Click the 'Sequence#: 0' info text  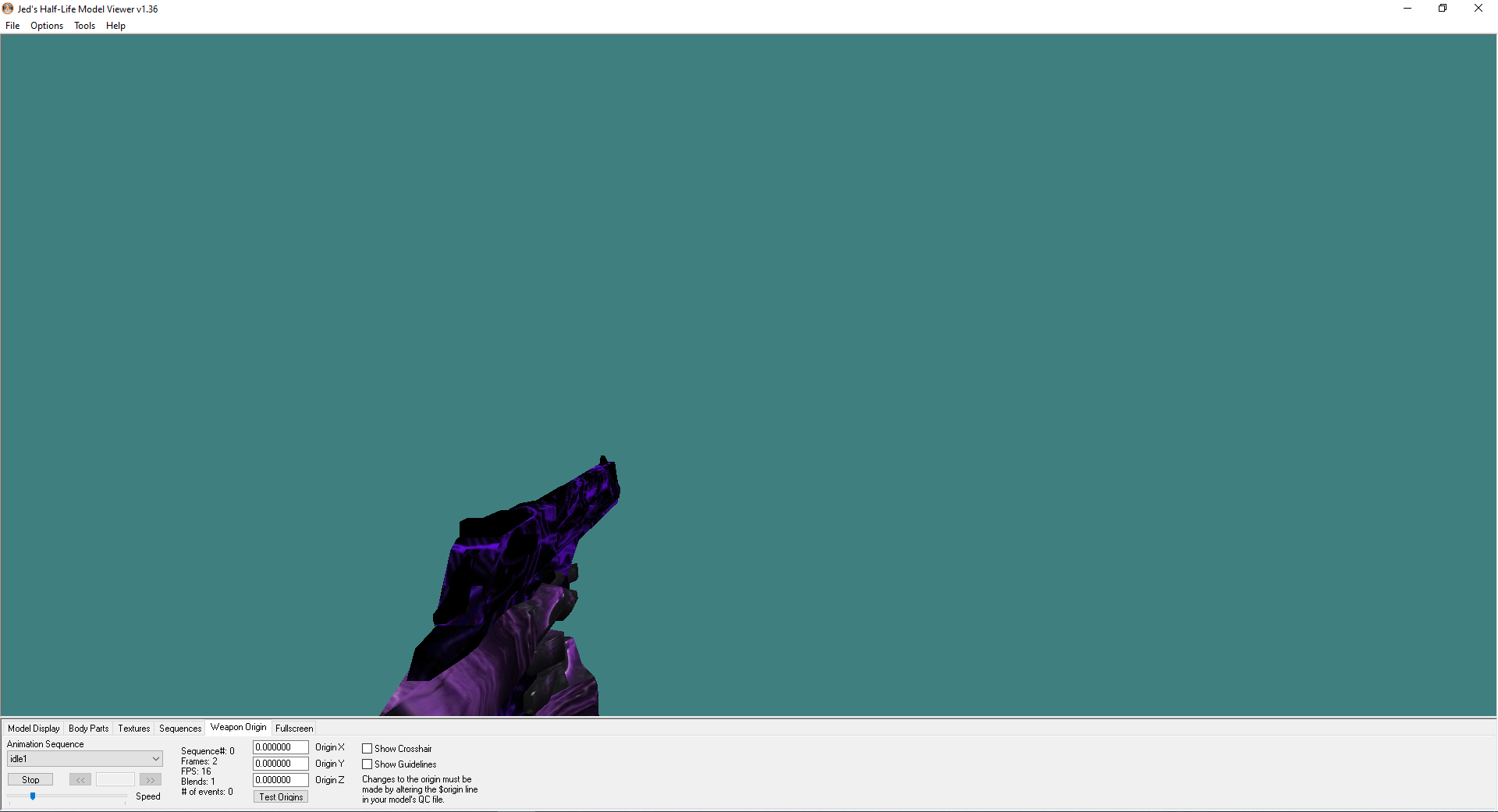pos(208,751)
